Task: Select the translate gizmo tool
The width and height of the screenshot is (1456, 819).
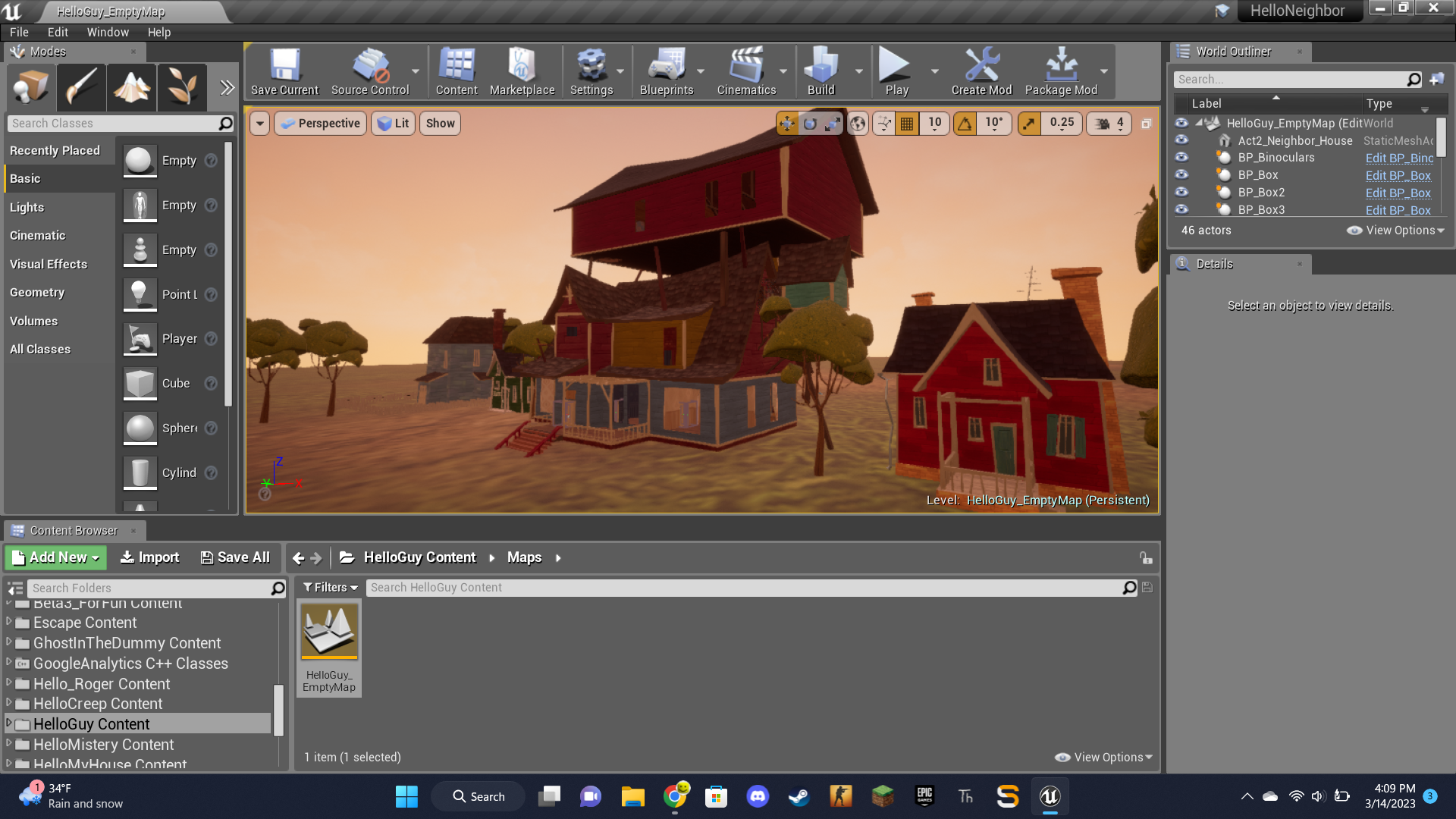Action: tap(787, 124)
